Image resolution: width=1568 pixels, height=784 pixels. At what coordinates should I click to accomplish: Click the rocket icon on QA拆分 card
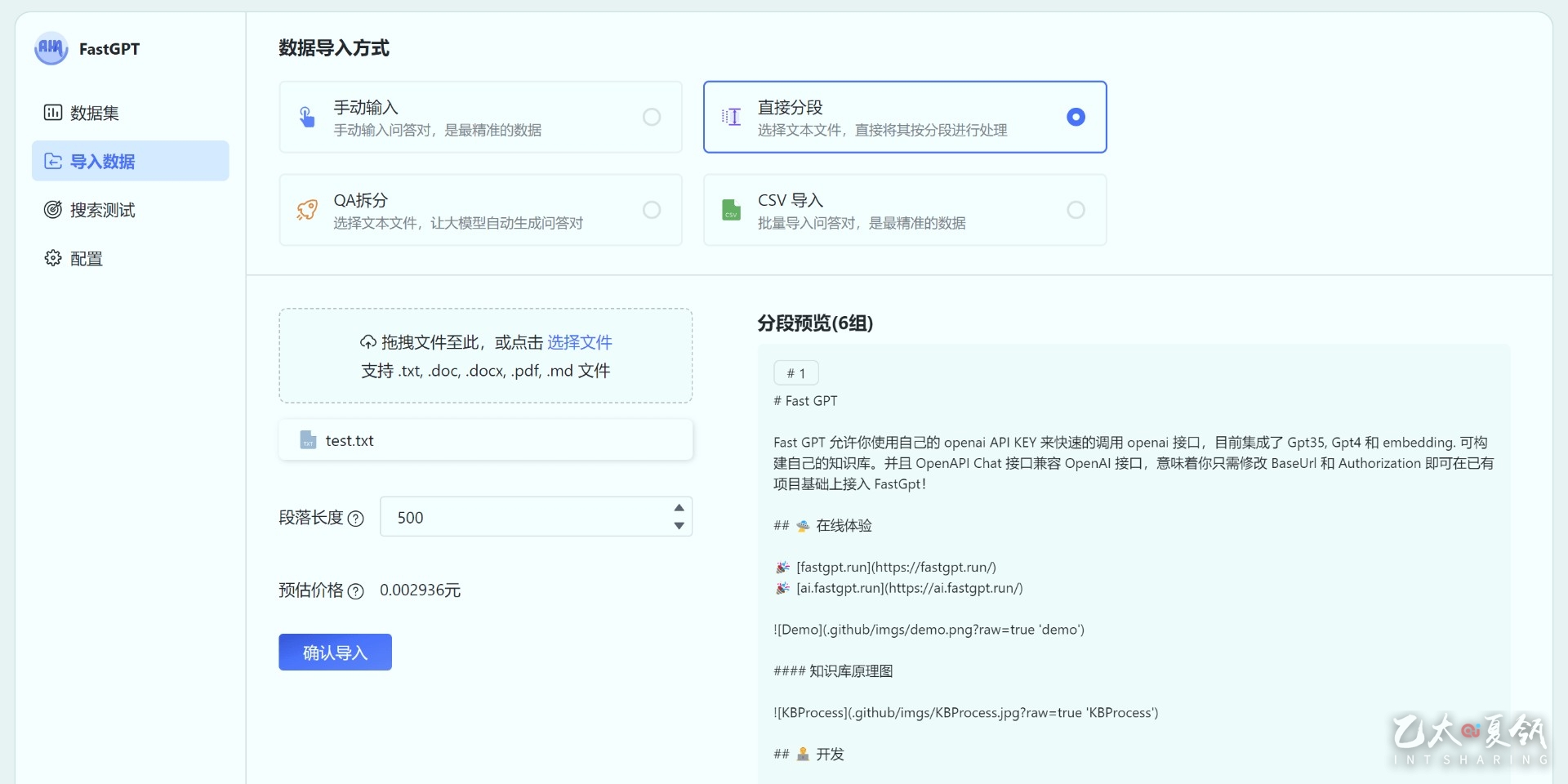(307, 210)
